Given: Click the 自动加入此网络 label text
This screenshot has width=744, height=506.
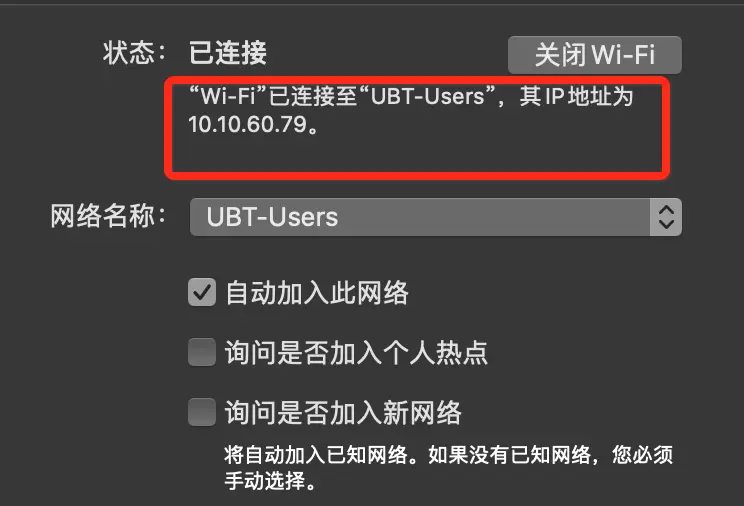Looking at the screenshot, I should pyautogui.click(x=317, y=293).
